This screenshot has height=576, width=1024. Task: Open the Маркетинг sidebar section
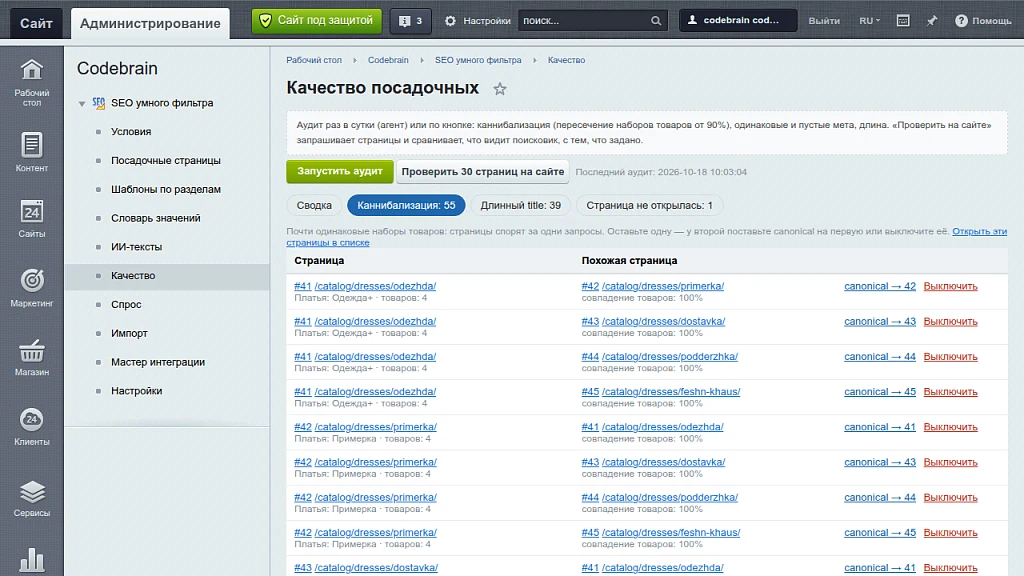(x=31, y=287)
